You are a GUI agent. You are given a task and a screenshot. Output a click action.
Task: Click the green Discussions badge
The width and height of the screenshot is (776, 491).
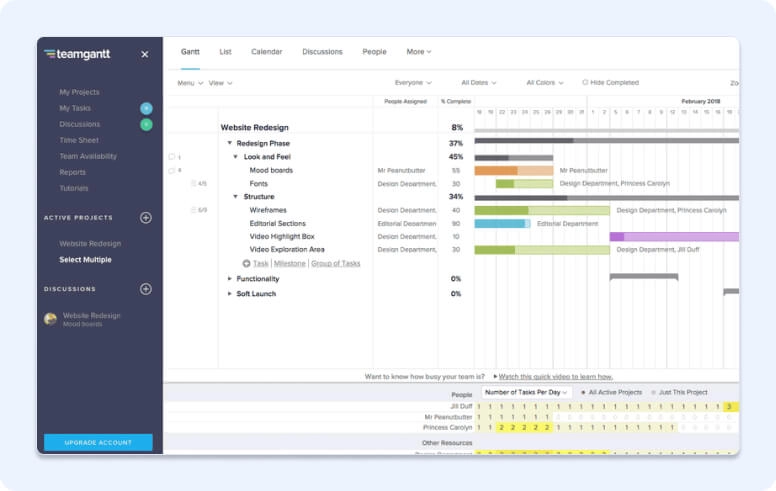[x=146, y=125]
